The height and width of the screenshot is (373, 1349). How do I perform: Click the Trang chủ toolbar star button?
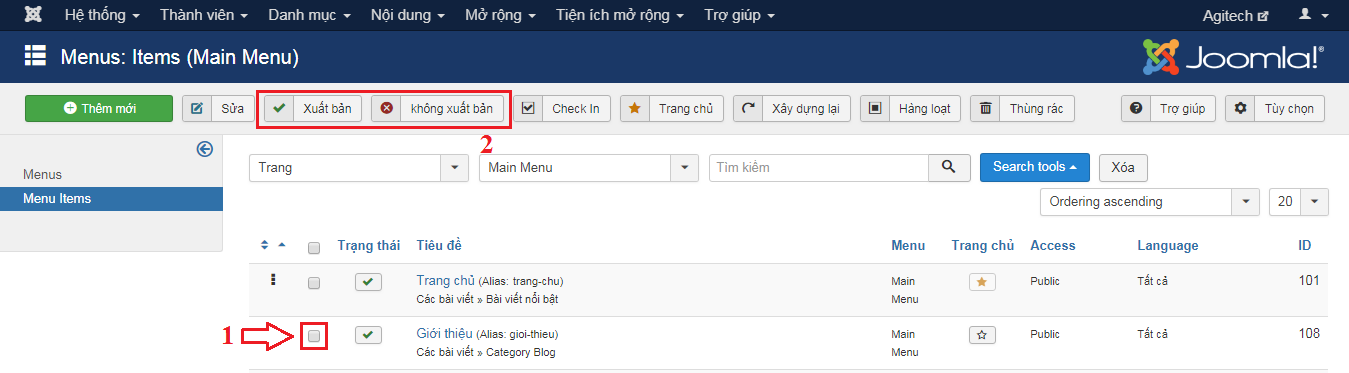click(671, 109)
